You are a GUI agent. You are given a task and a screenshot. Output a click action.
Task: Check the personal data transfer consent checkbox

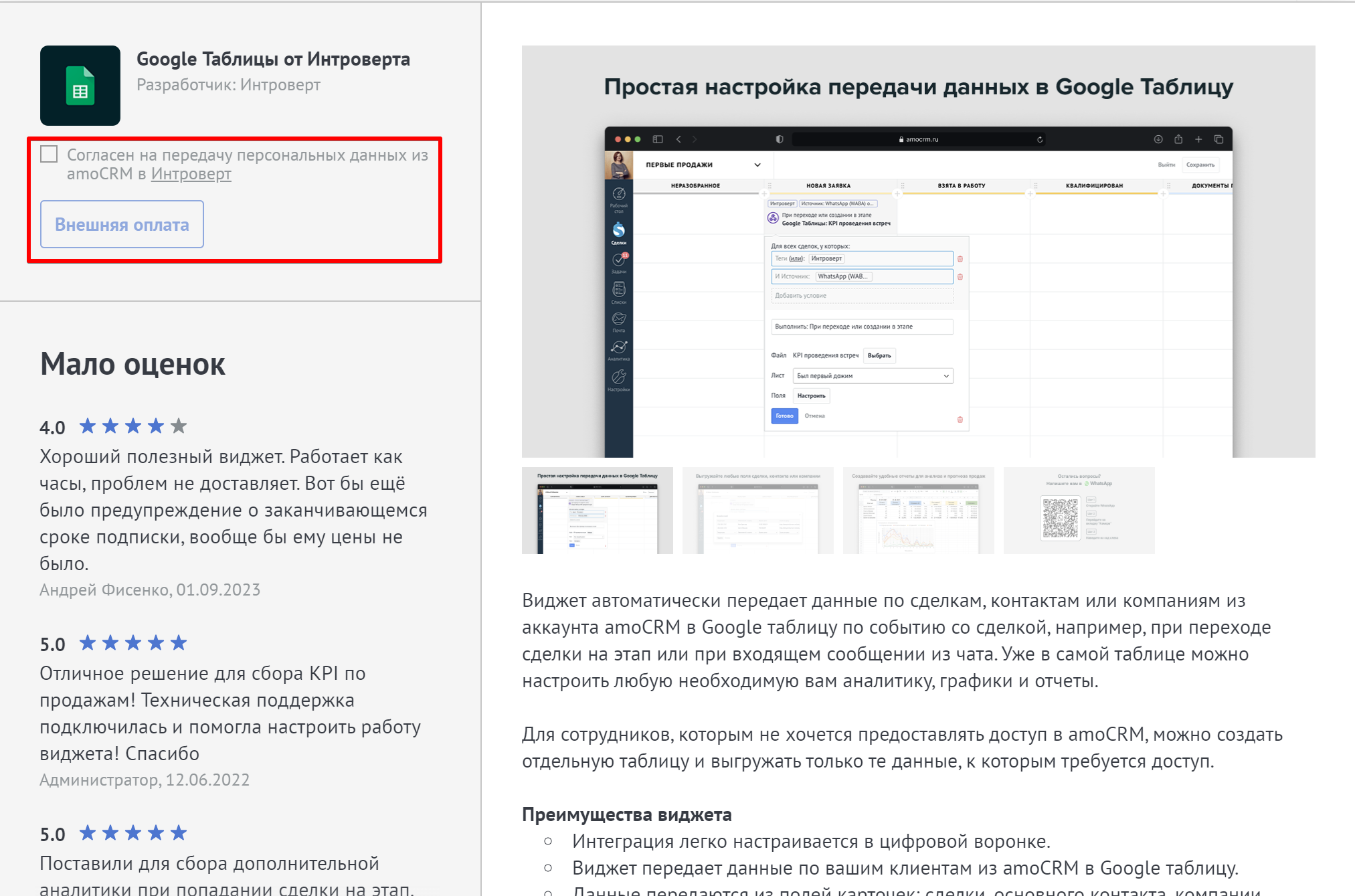pyautogui.click(x=49, y=155)
